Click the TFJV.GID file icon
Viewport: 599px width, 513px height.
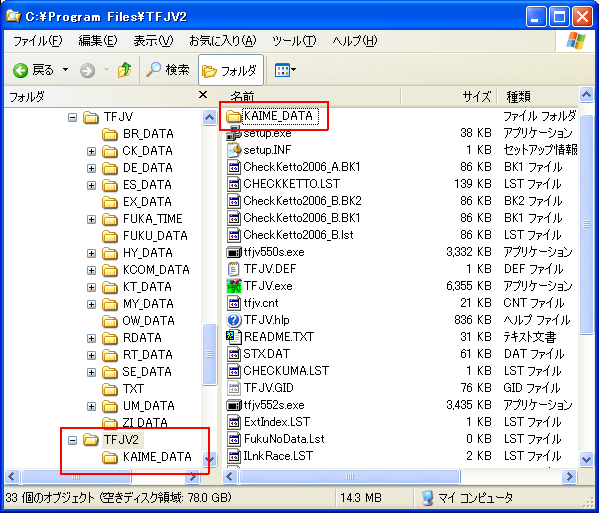(233, 388)
